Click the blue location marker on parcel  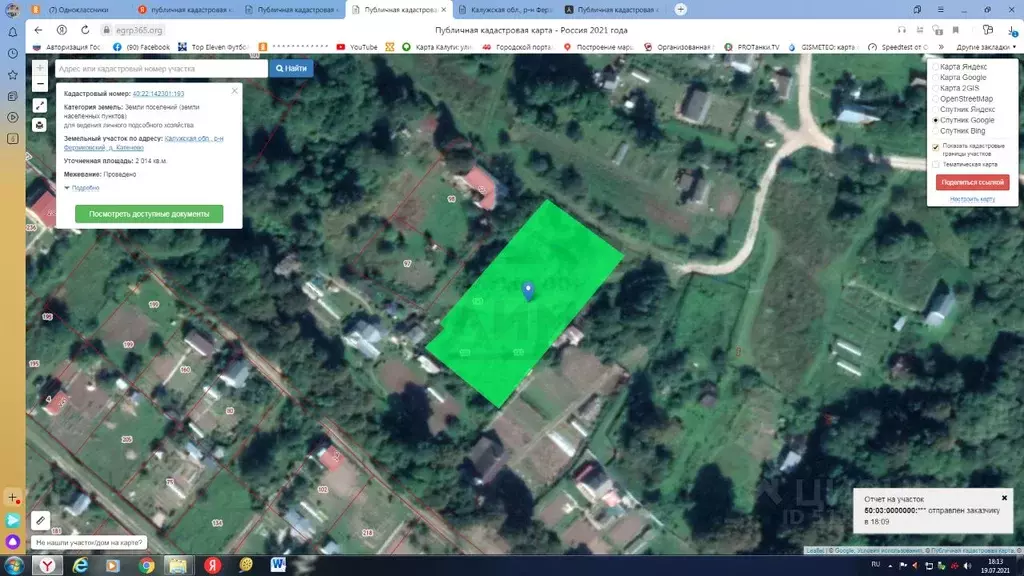coord(528,290)
